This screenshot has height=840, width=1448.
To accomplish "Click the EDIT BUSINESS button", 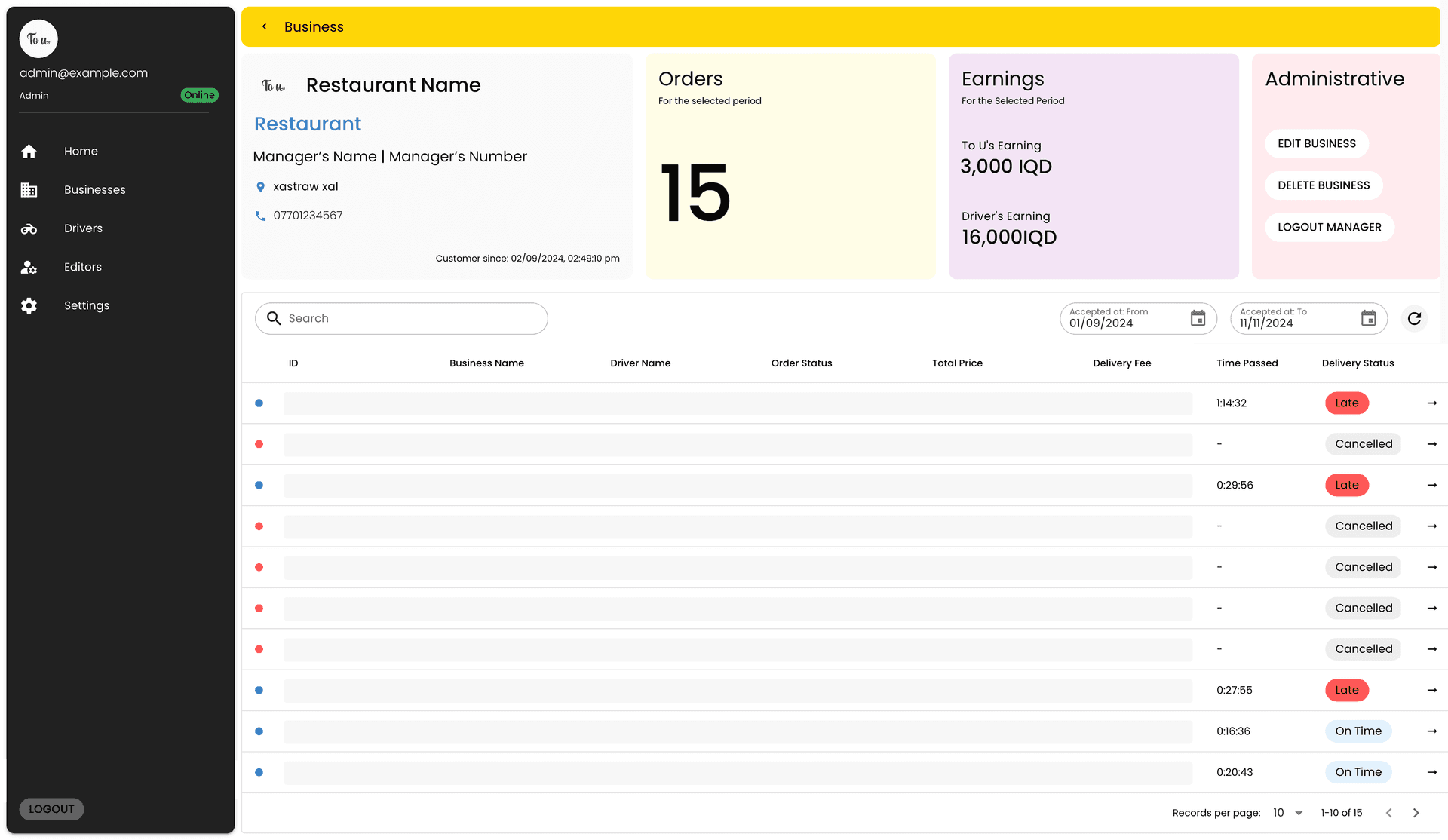I will coord(1316,143).
